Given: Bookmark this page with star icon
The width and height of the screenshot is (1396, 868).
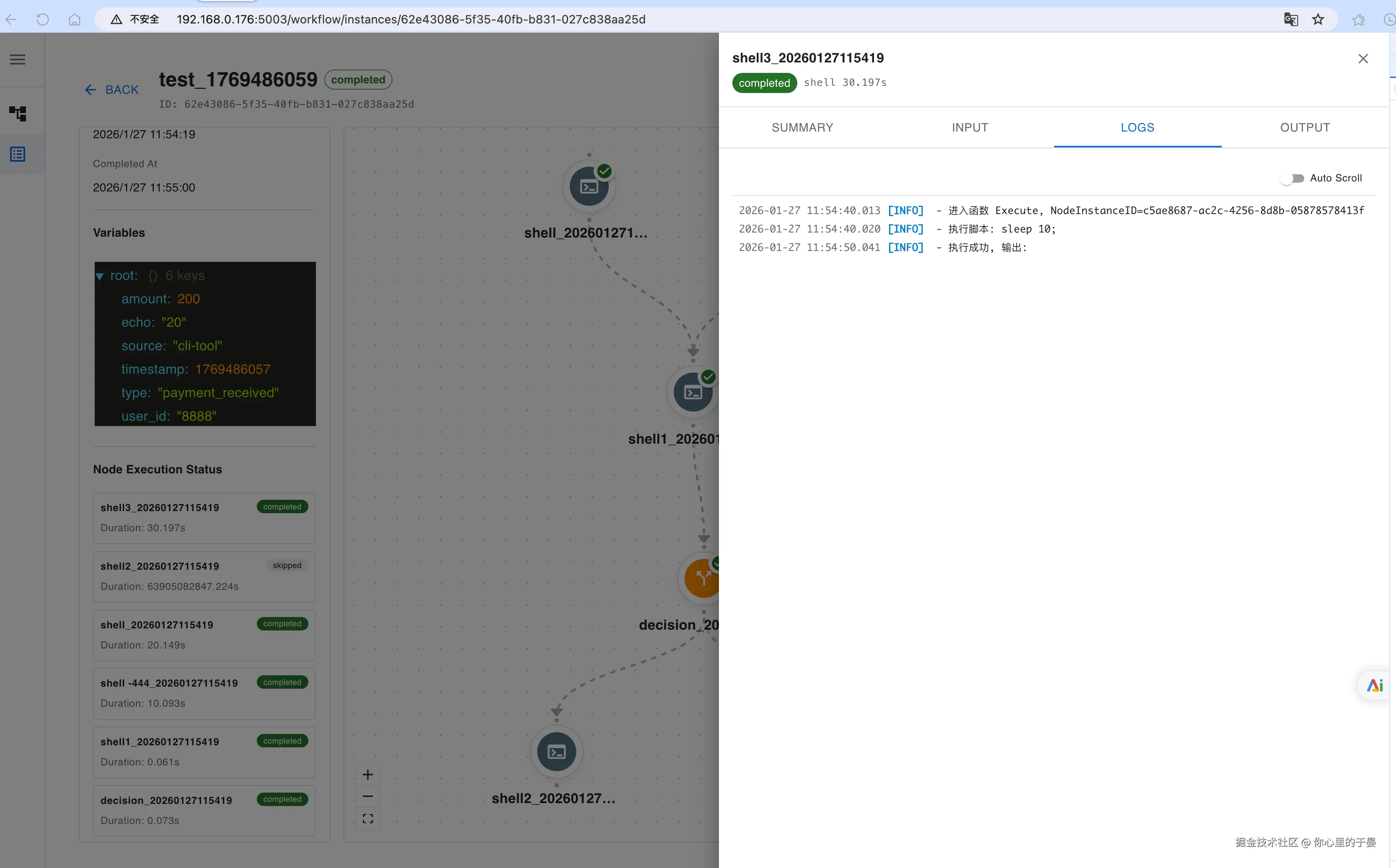Looking at the screenshot, I should [1318, 20].
